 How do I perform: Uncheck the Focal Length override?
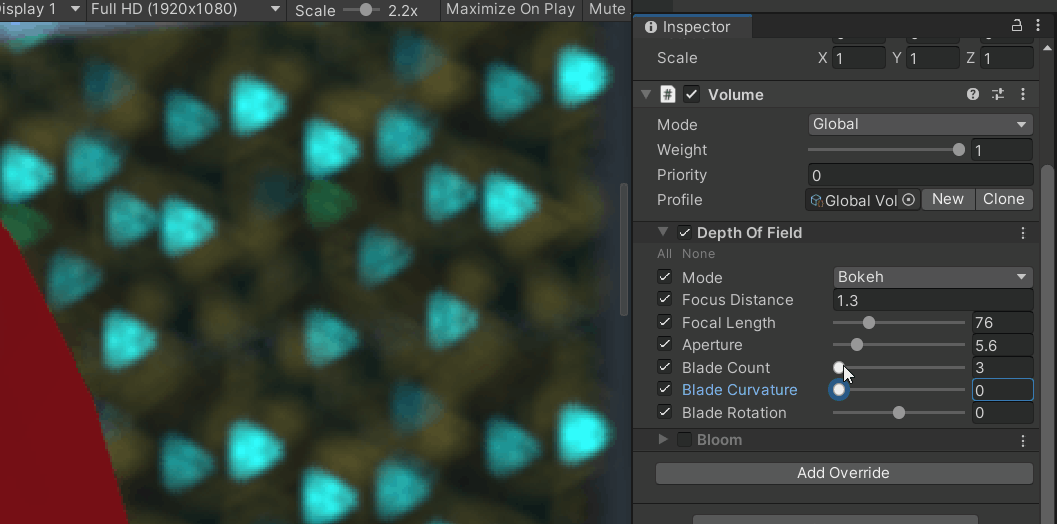665,322
